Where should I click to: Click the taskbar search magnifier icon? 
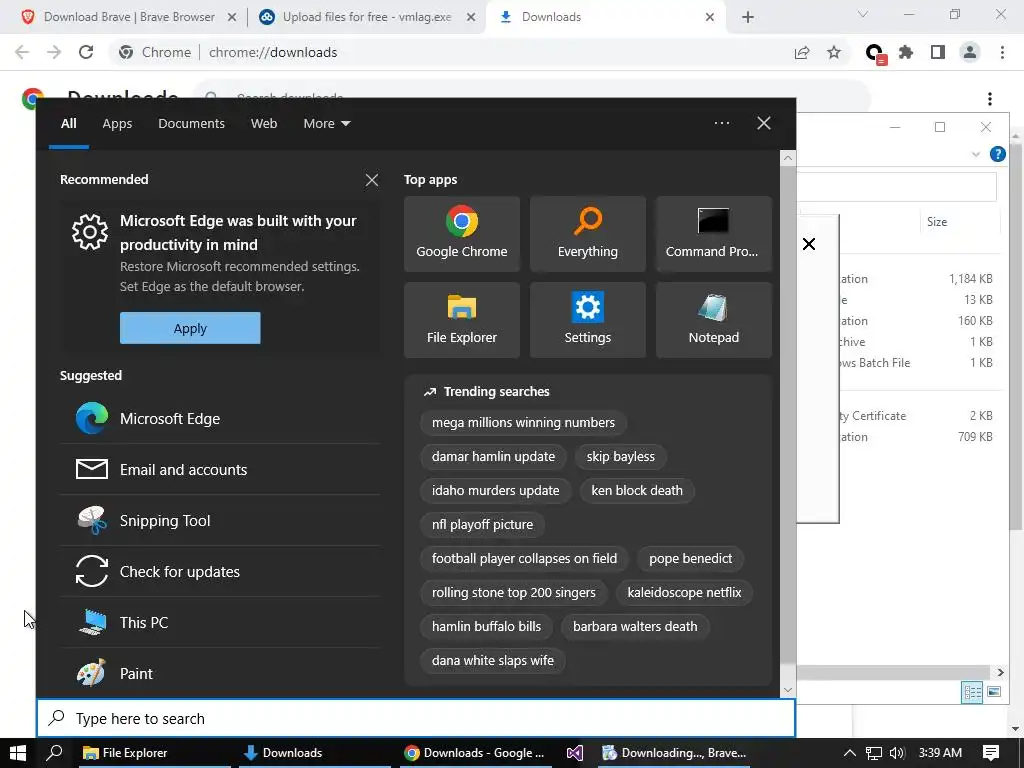tap(55, 753)
